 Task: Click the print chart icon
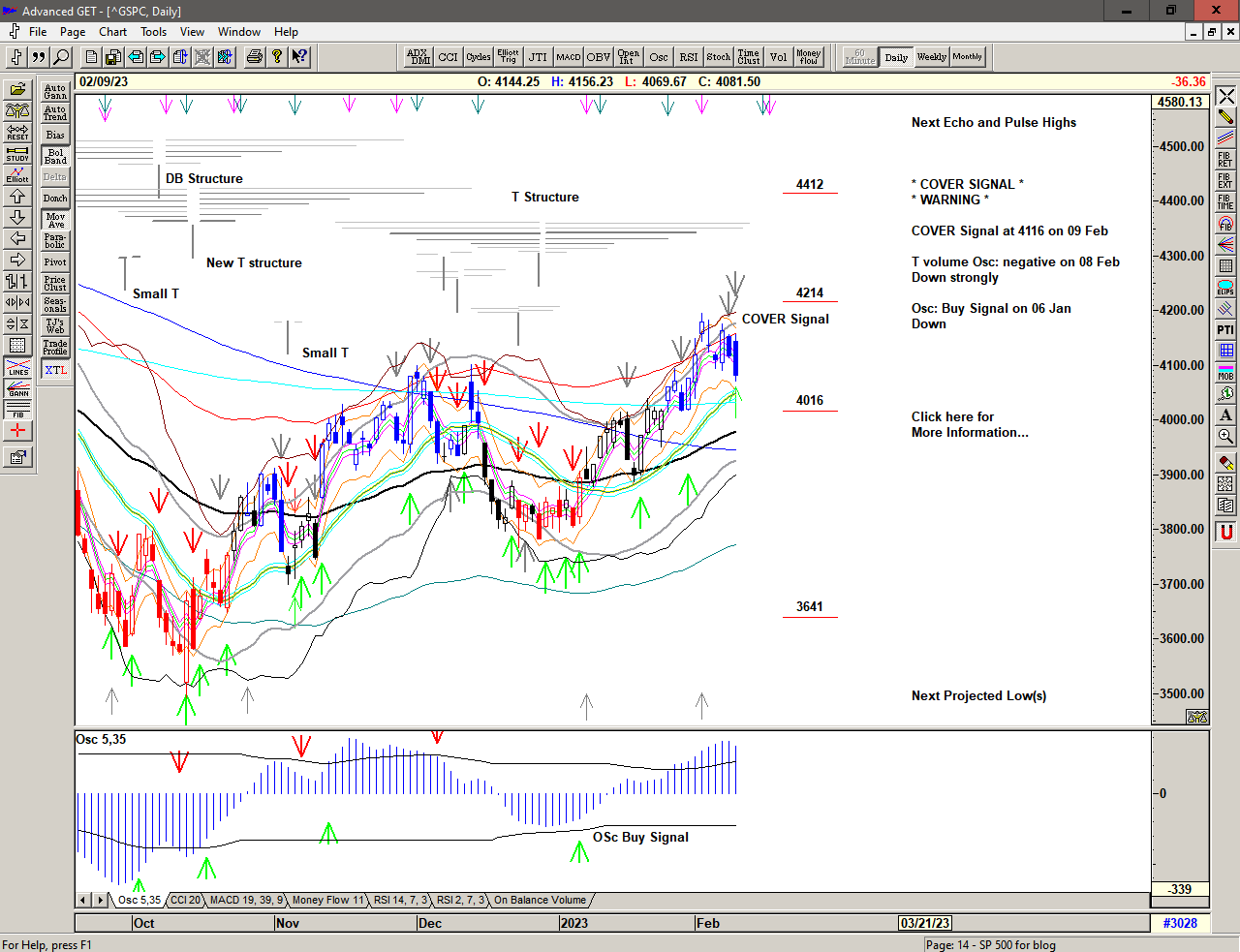click(x=254, y=57)
